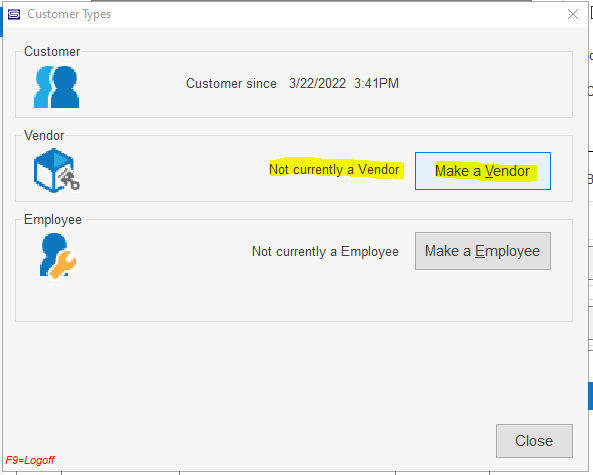Make this customer a Vendor

(483, 171)
